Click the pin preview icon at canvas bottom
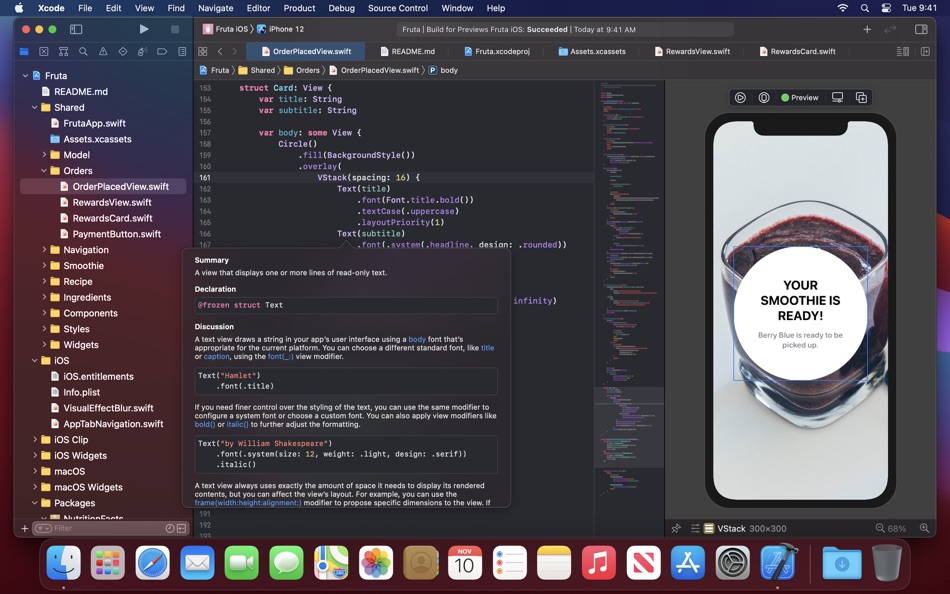950x594 pixels. click(x=677, y=528)
